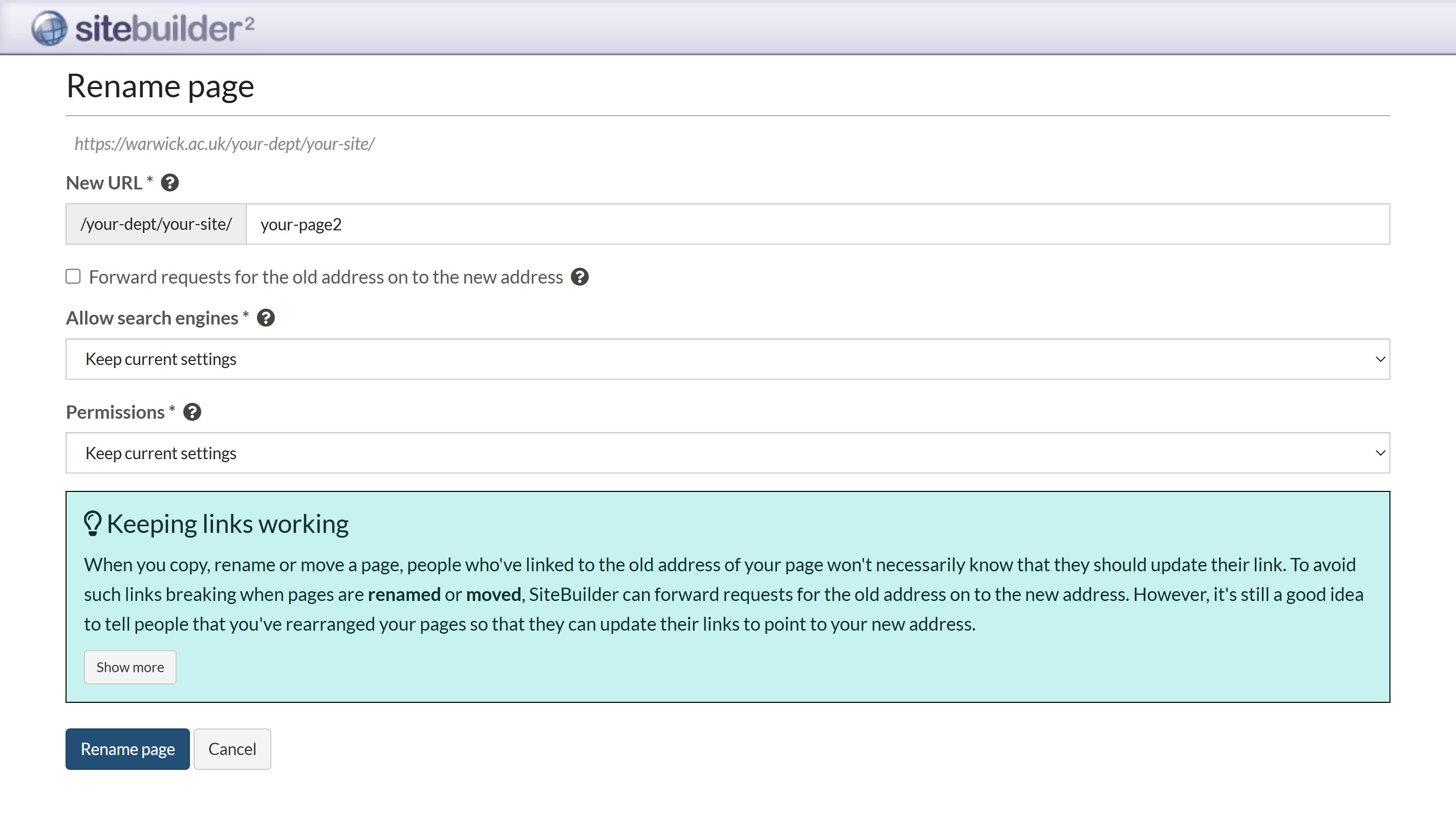
Task: Click the Allow search engines field label
Action: [152, 318]
